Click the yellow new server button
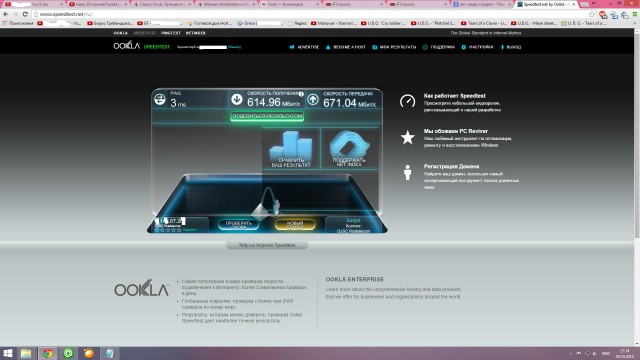Image resolution: width=640 pixels, height=360 pixels. coord(295,224)
